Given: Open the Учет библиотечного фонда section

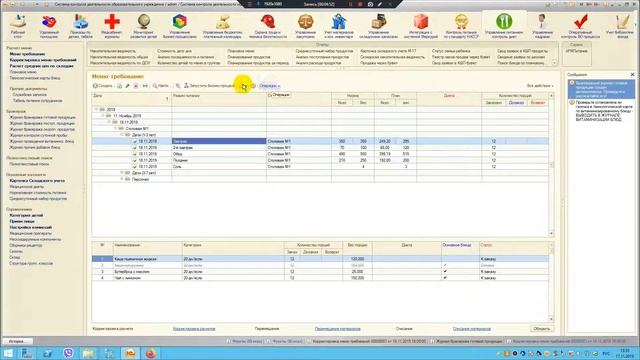Looking at the screenshot, I should pyautogui.click(x=622, y=26).
